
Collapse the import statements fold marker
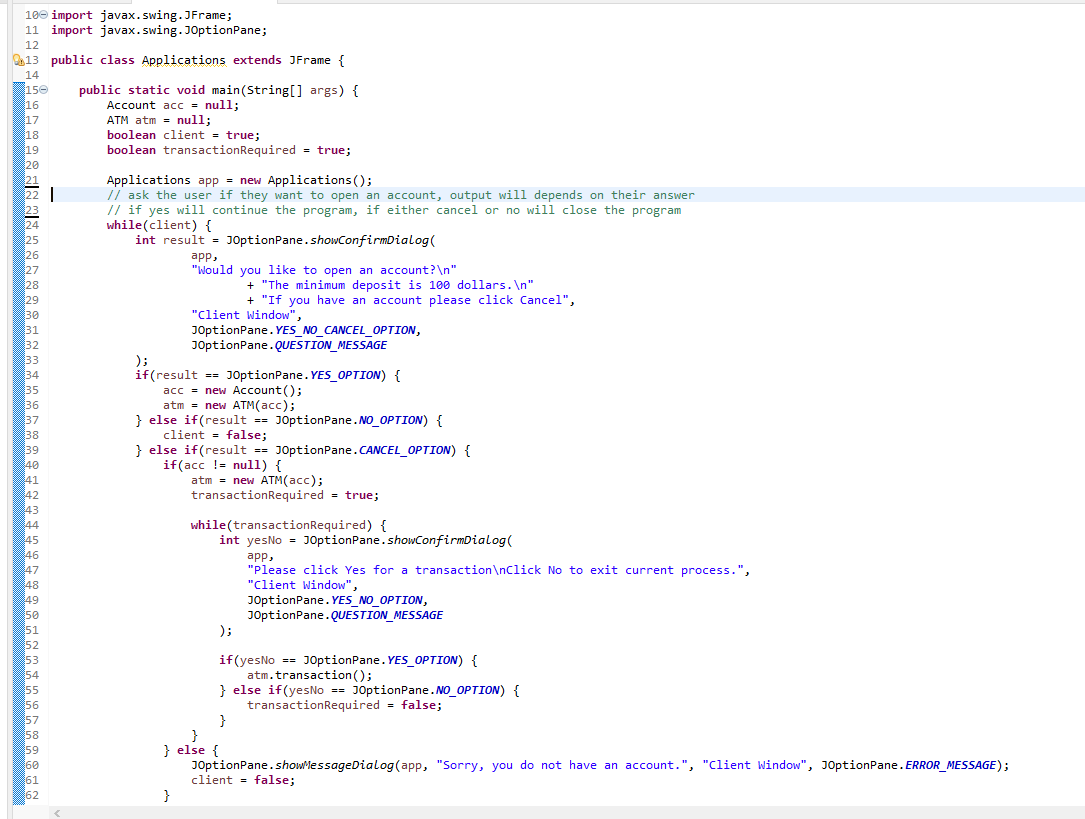42,15
